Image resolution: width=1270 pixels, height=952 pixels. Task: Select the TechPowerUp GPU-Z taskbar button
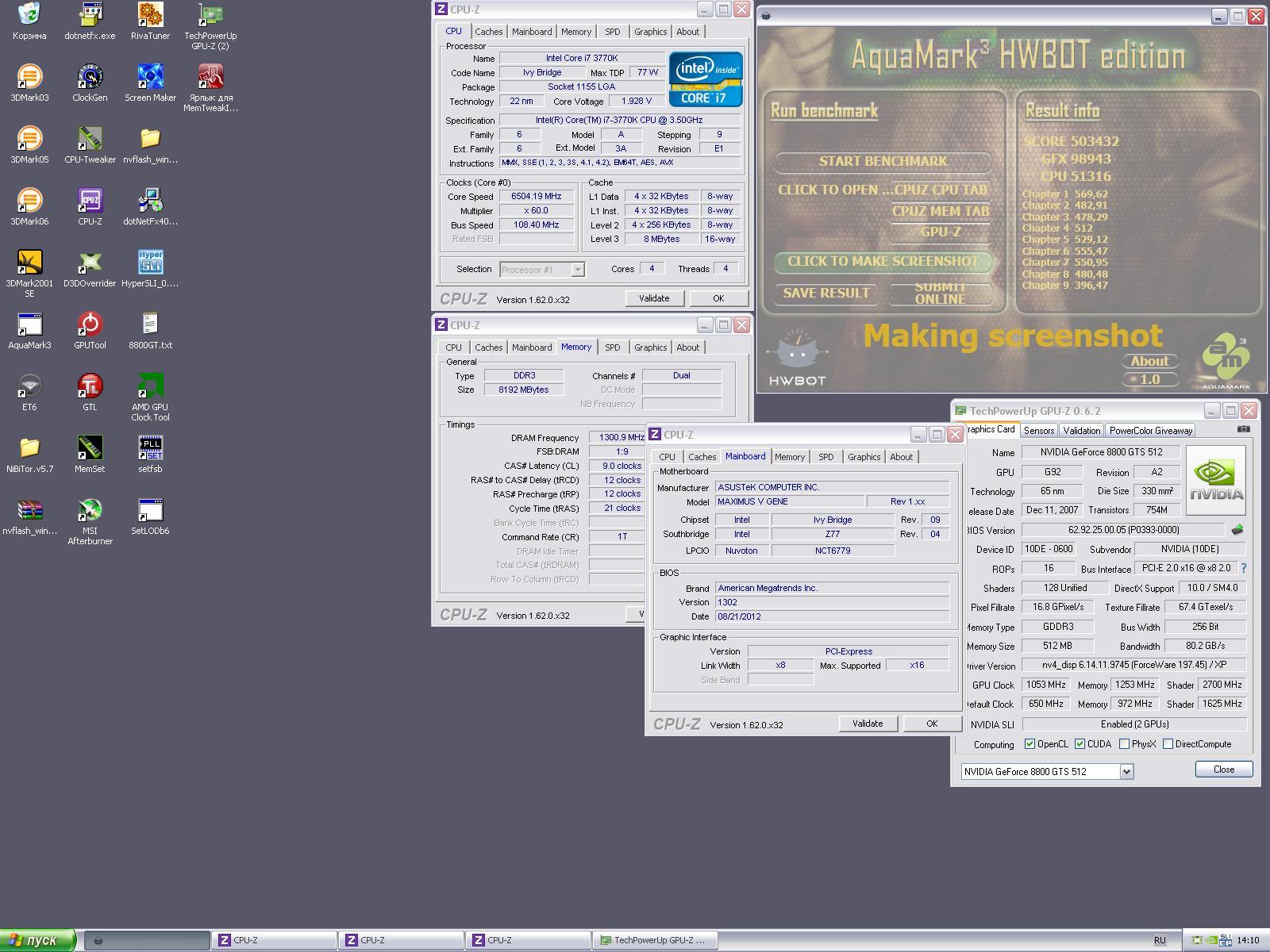[655, 940]
